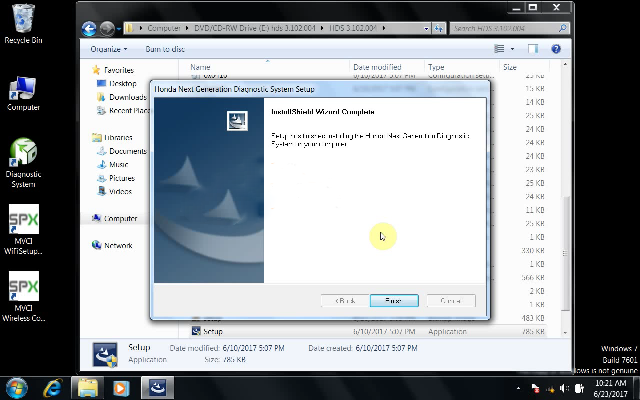
Task: Click the Windows Start orb
Action: point(17,388)
